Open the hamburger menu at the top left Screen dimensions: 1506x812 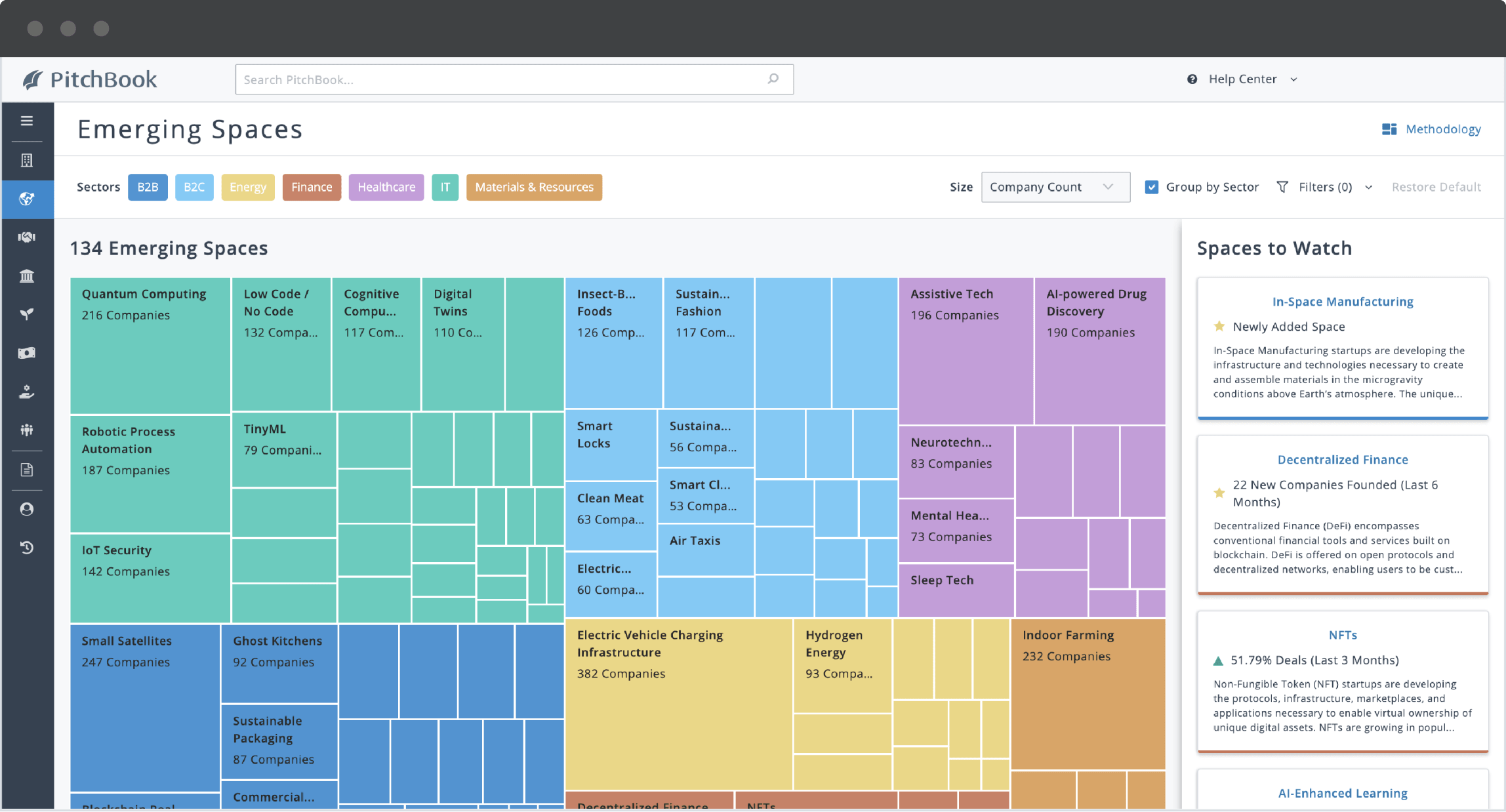coord(27,121)
